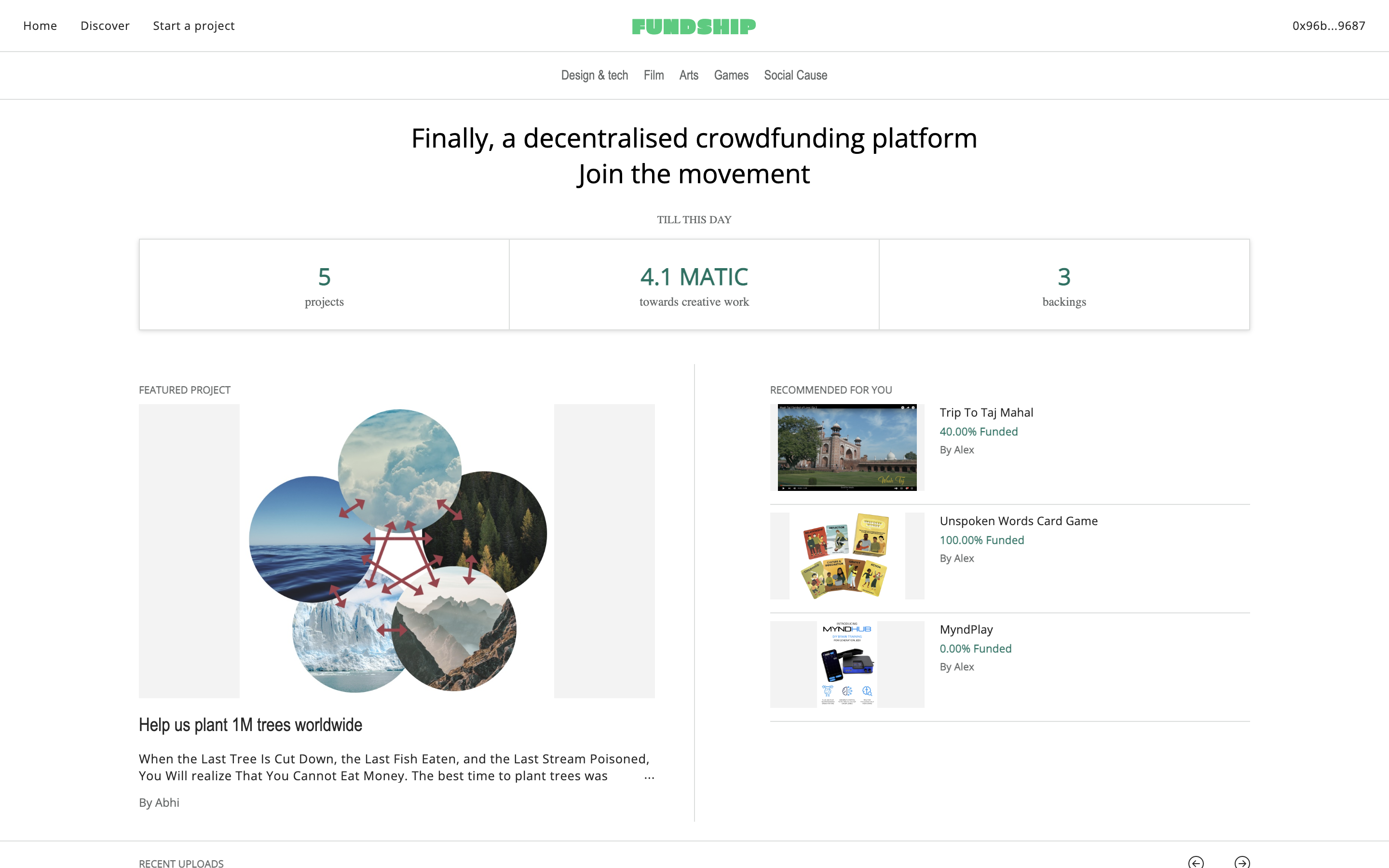Click the Fundship logo
1389x868 pixels.
click(x=694, y=27)
